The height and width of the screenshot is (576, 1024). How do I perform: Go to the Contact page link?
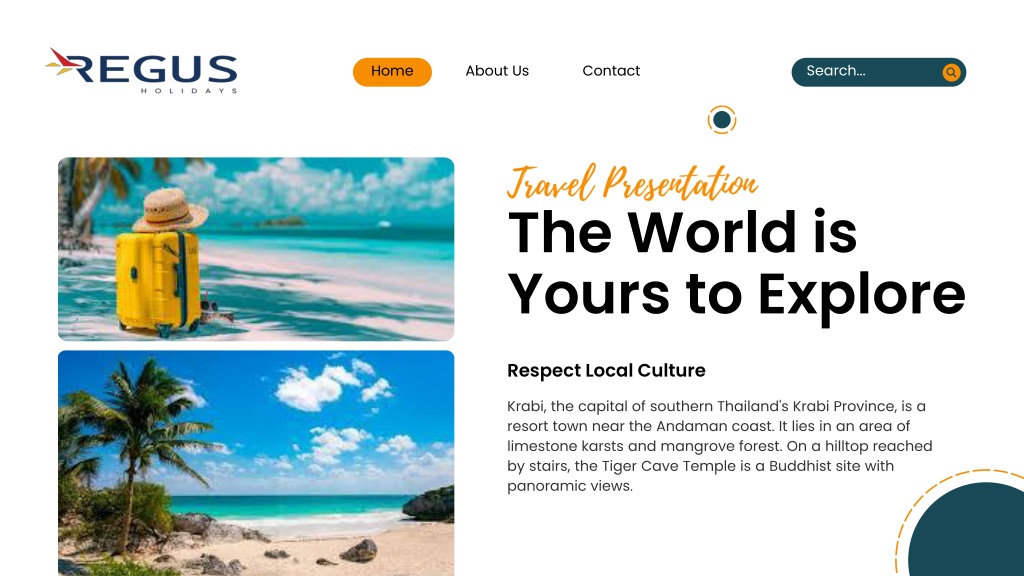point(611,71)
